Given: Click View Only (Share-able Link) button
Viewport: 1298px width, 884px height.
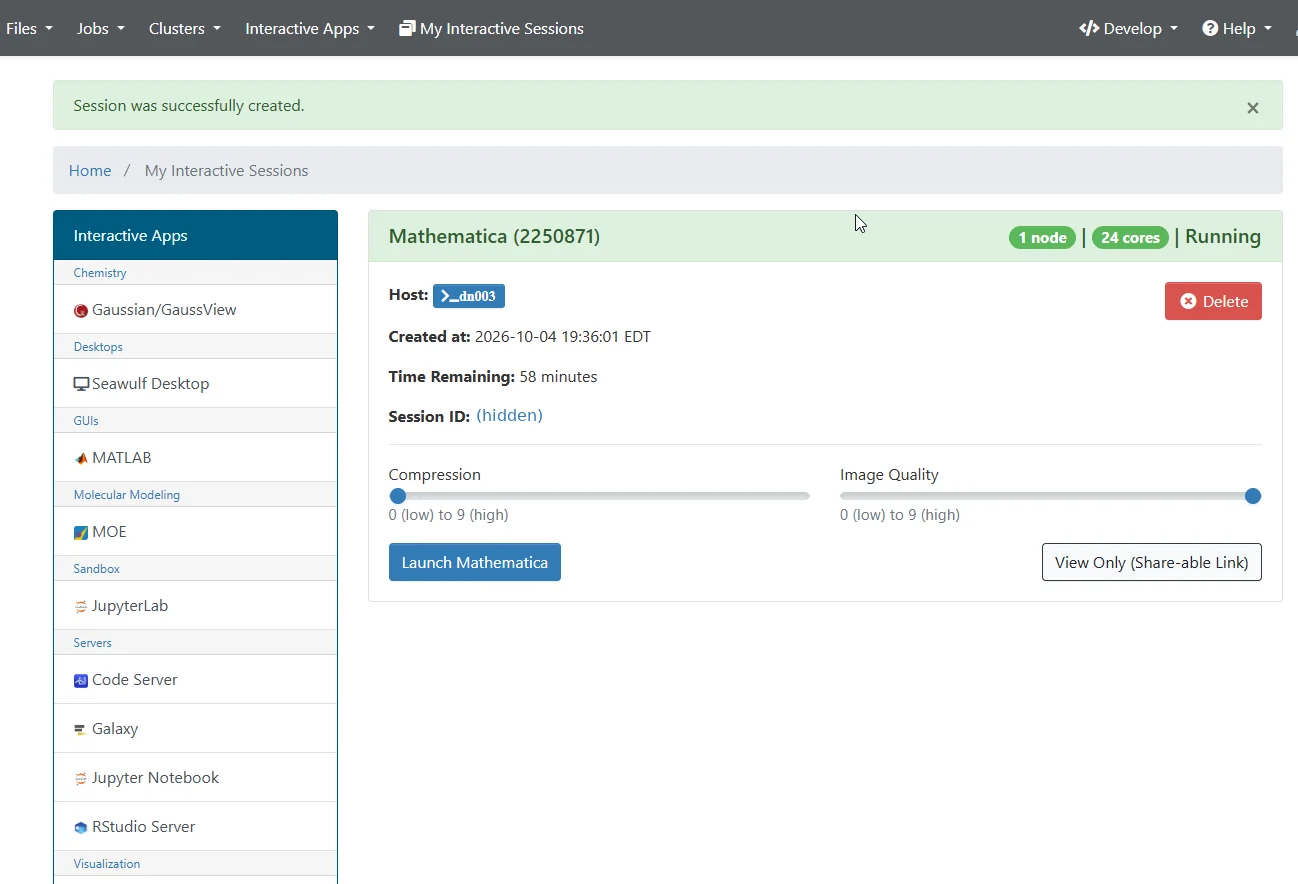Looking at the screenshot, I should [x=1152, y=562].
